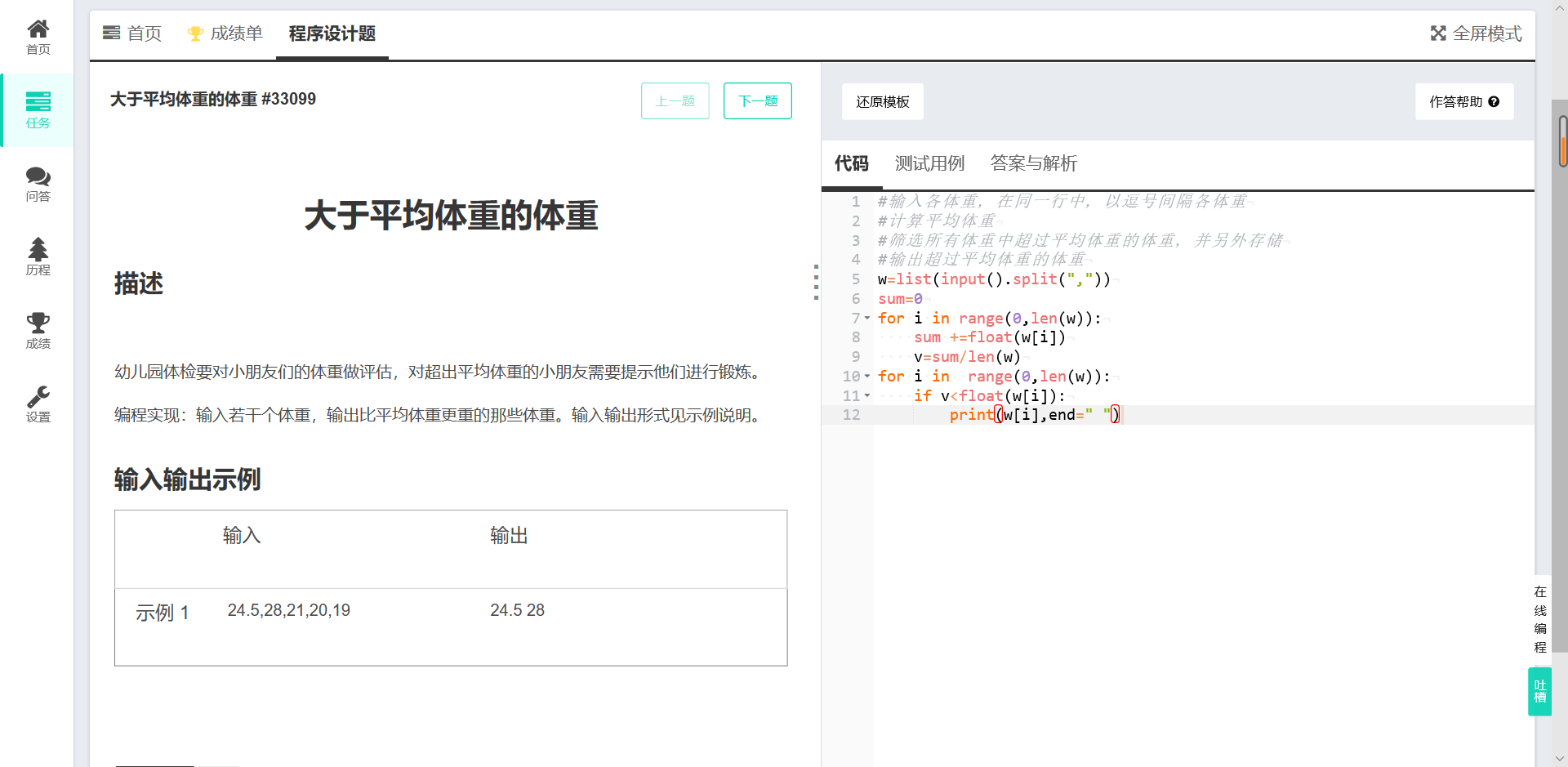Place cursor on code line 12 print statement

point(1036,415)
